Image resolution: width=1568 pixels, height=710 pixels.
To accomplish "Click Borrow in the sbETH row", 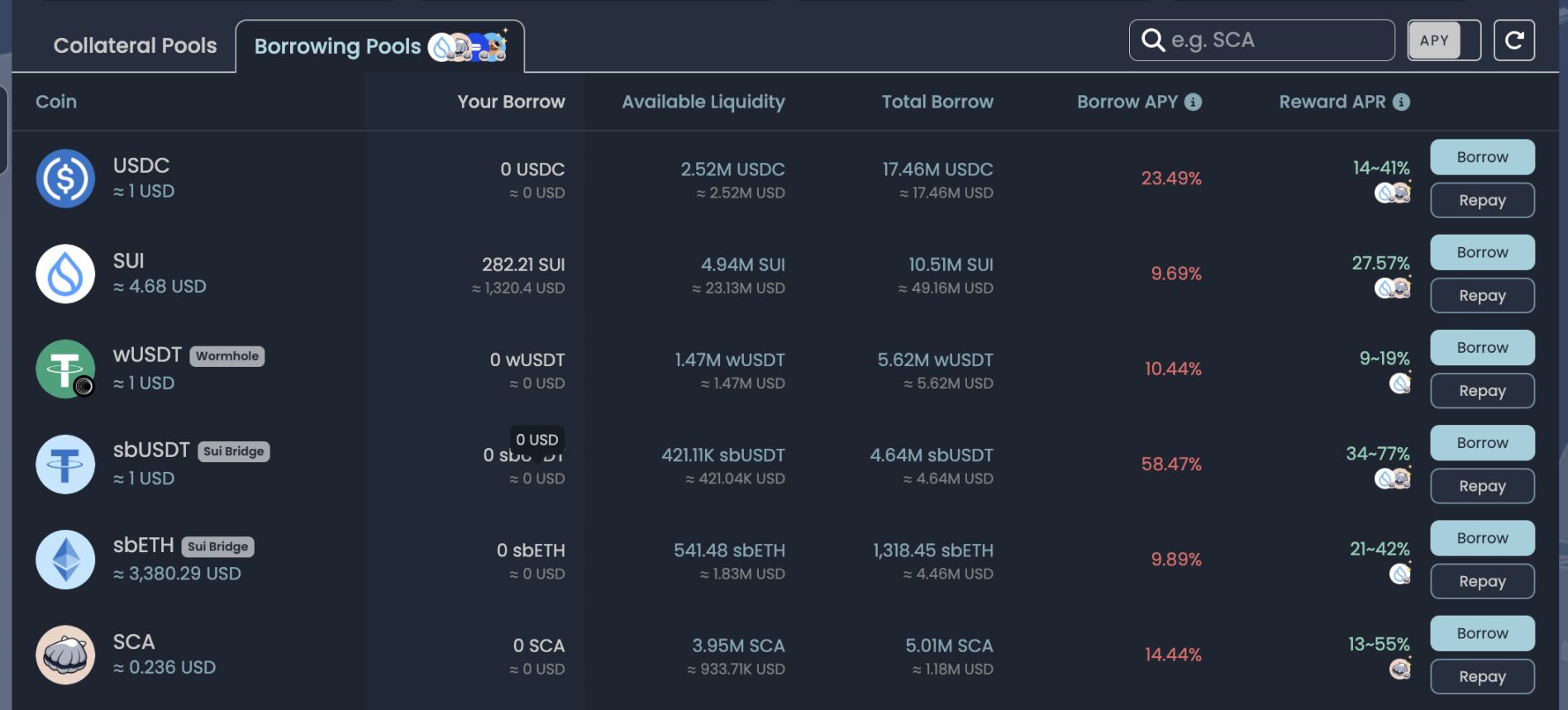I will coord(1482,538).
